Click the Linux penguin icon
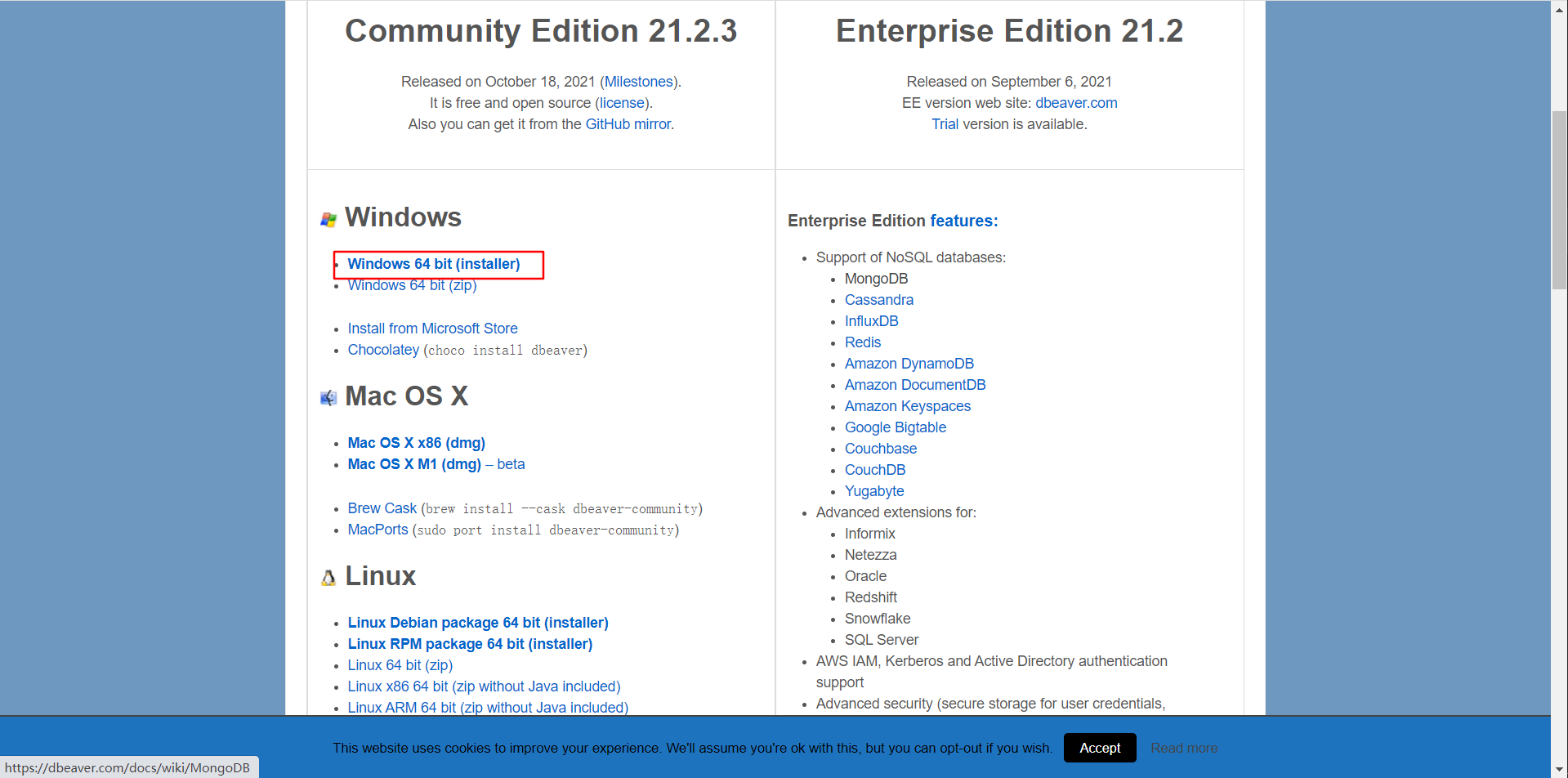This screenshot has width=1568, height=778. (328, 578)
